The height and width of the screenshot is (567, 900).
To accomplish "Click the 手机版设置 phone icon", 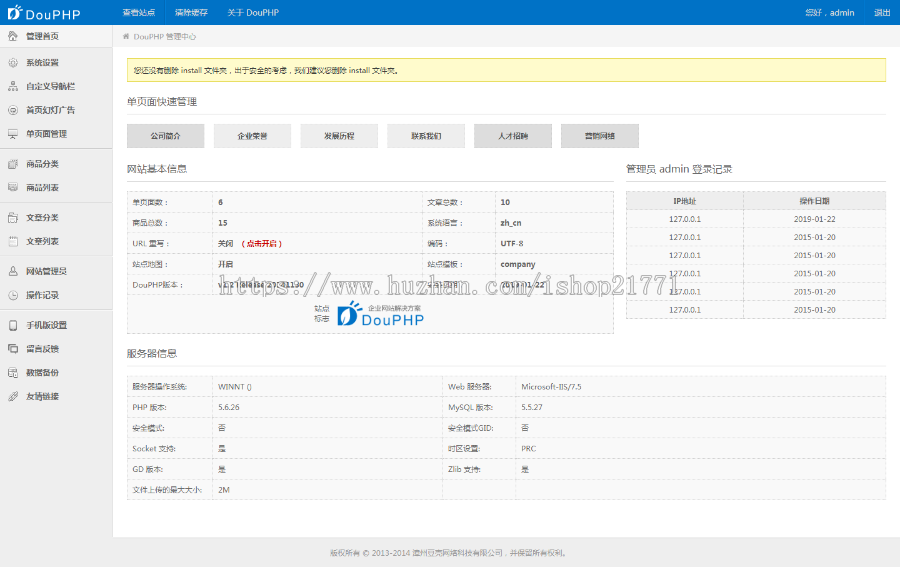I will pyautogui.click(x=13, y=325).
